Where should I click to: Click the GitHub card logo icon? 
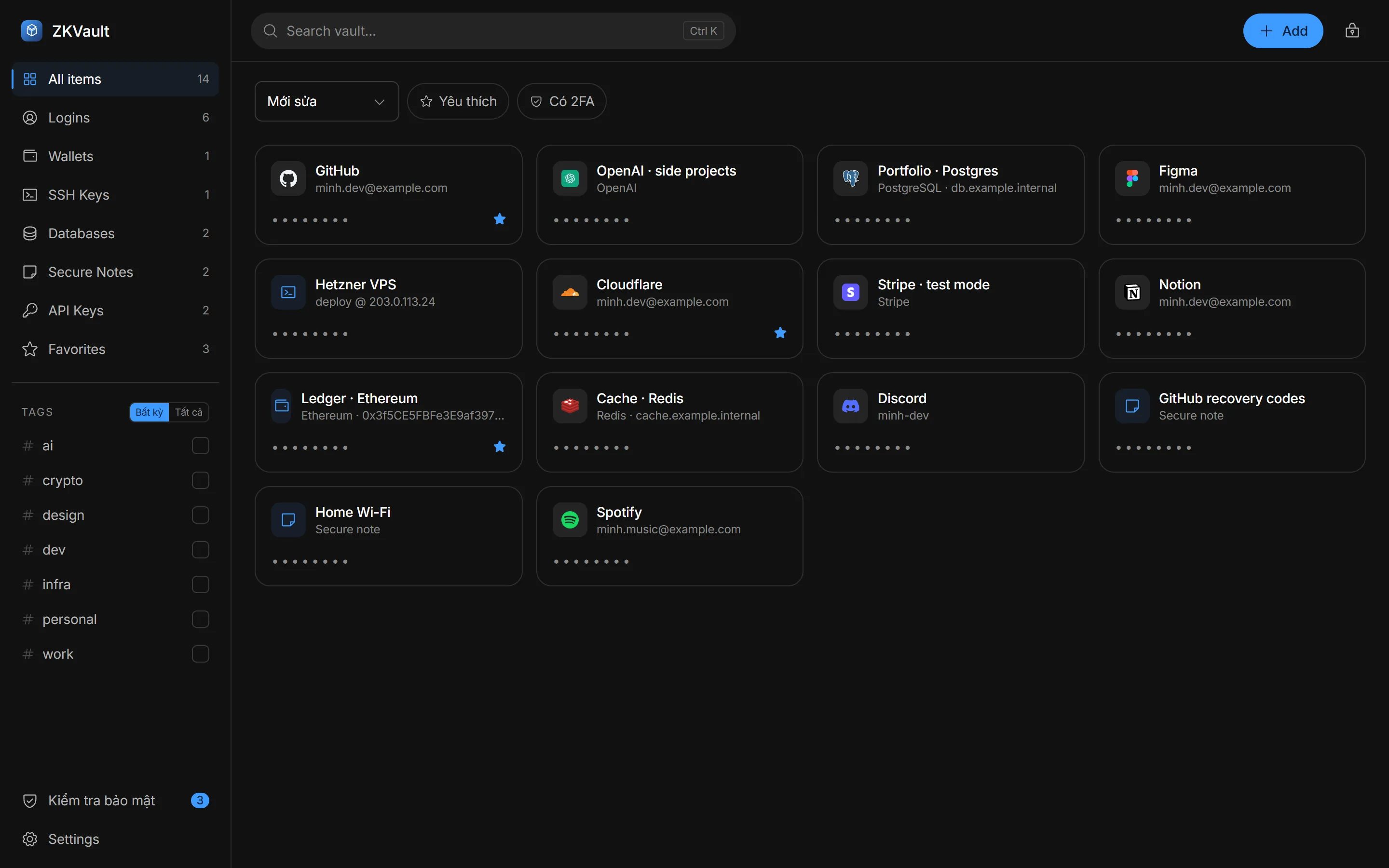click(288, 178)
